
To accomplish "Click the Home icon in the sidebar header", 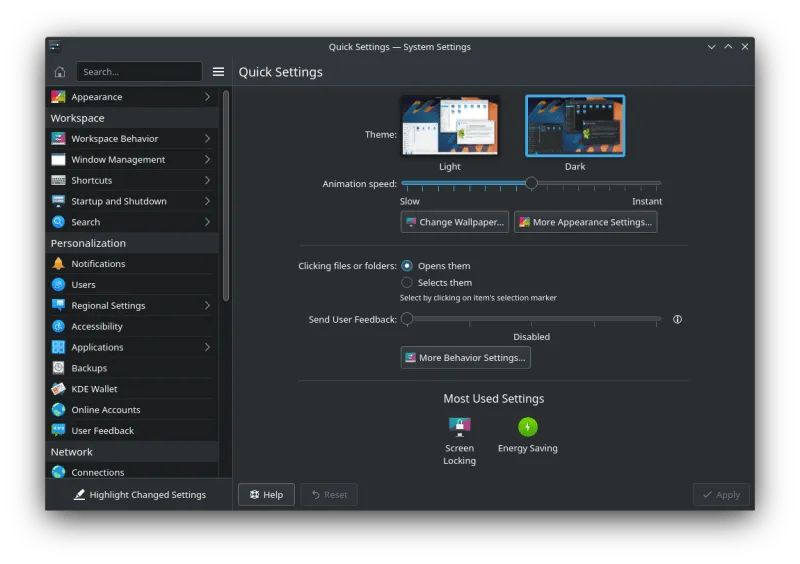I will point(60,72).
